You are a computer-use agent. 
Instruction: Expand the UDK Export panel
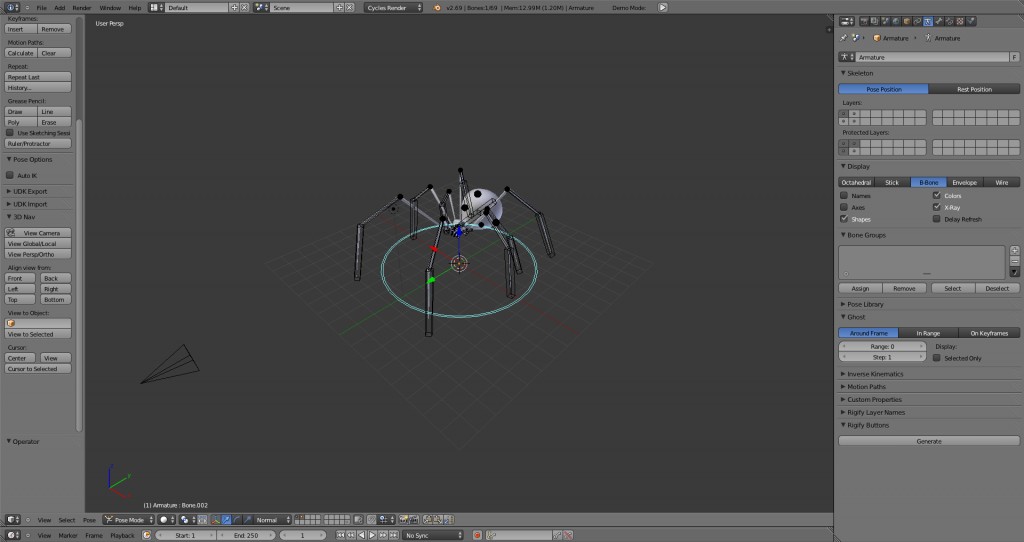(30, 191)
